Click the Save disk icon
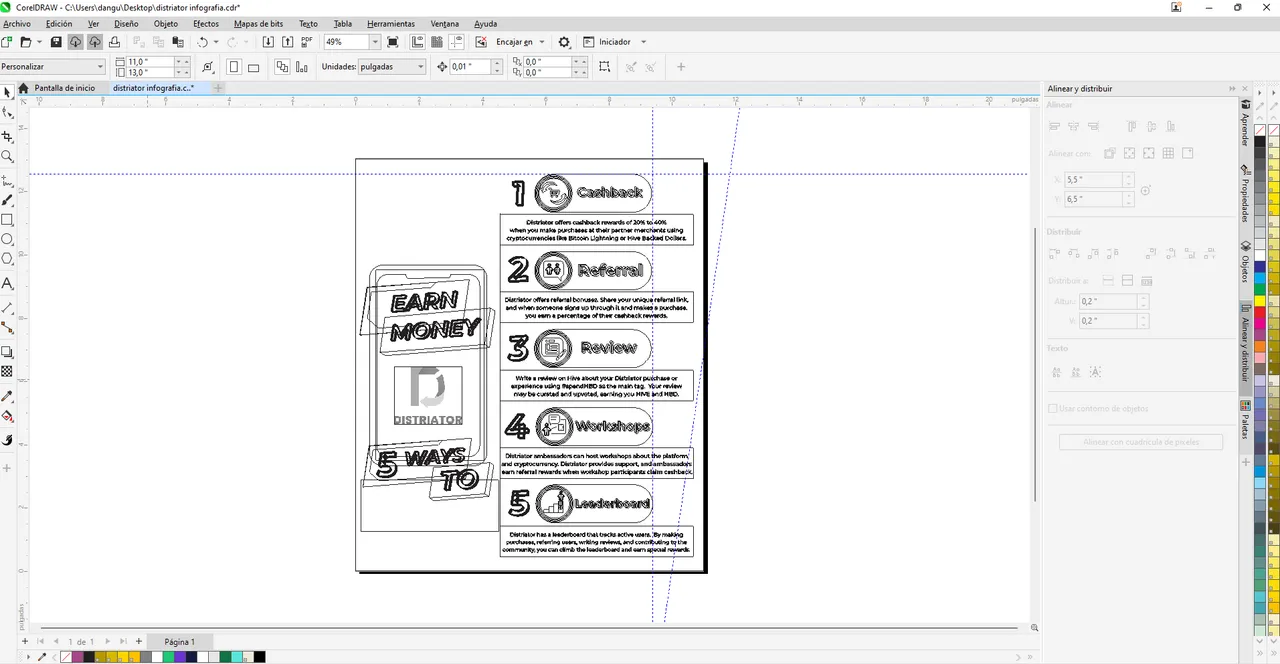The height and width of the screenshot is (664, 1280). click(56, 42)
